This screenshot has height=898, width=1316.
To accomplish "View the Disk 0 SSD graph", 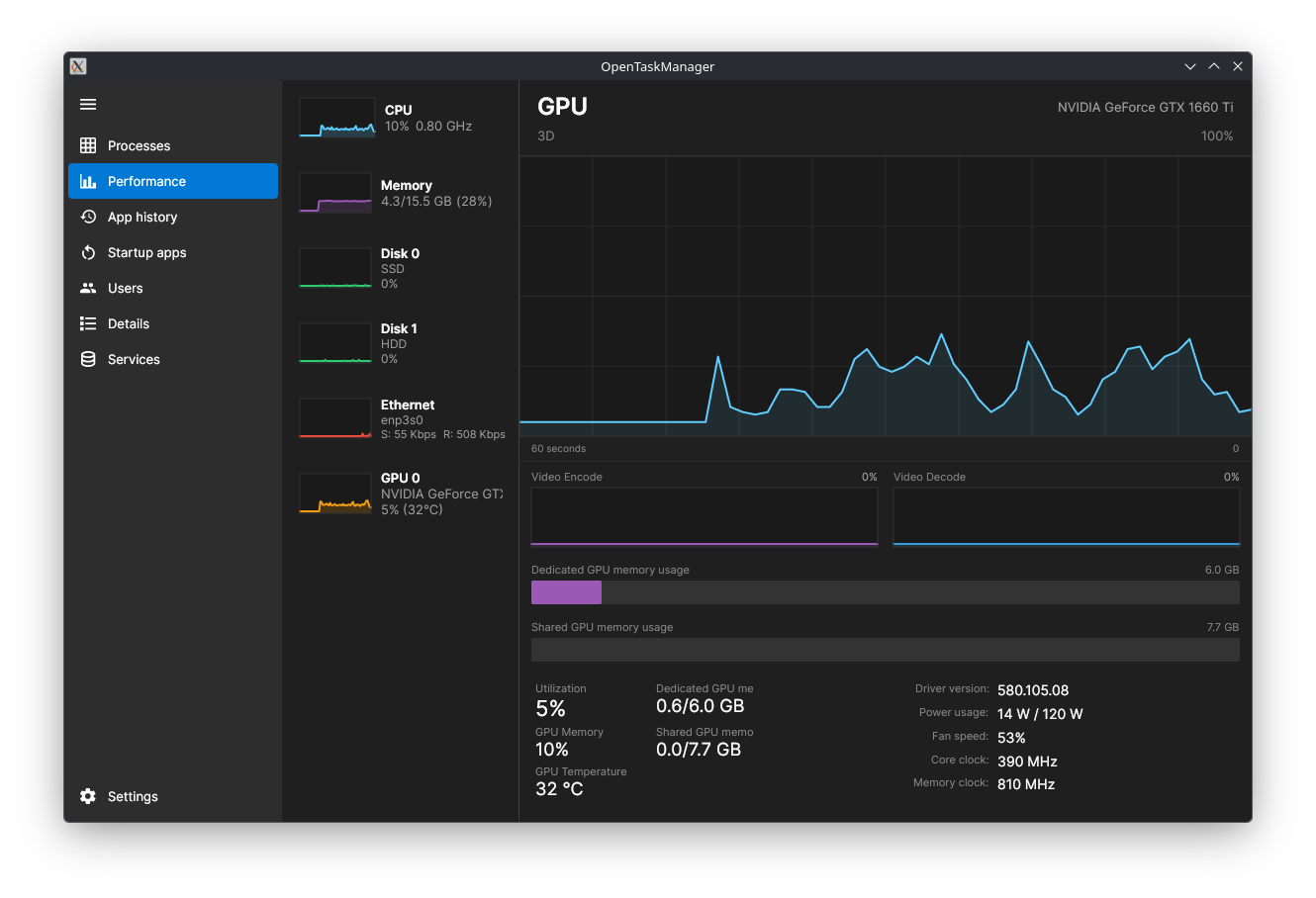I will (x=335, y=267).
